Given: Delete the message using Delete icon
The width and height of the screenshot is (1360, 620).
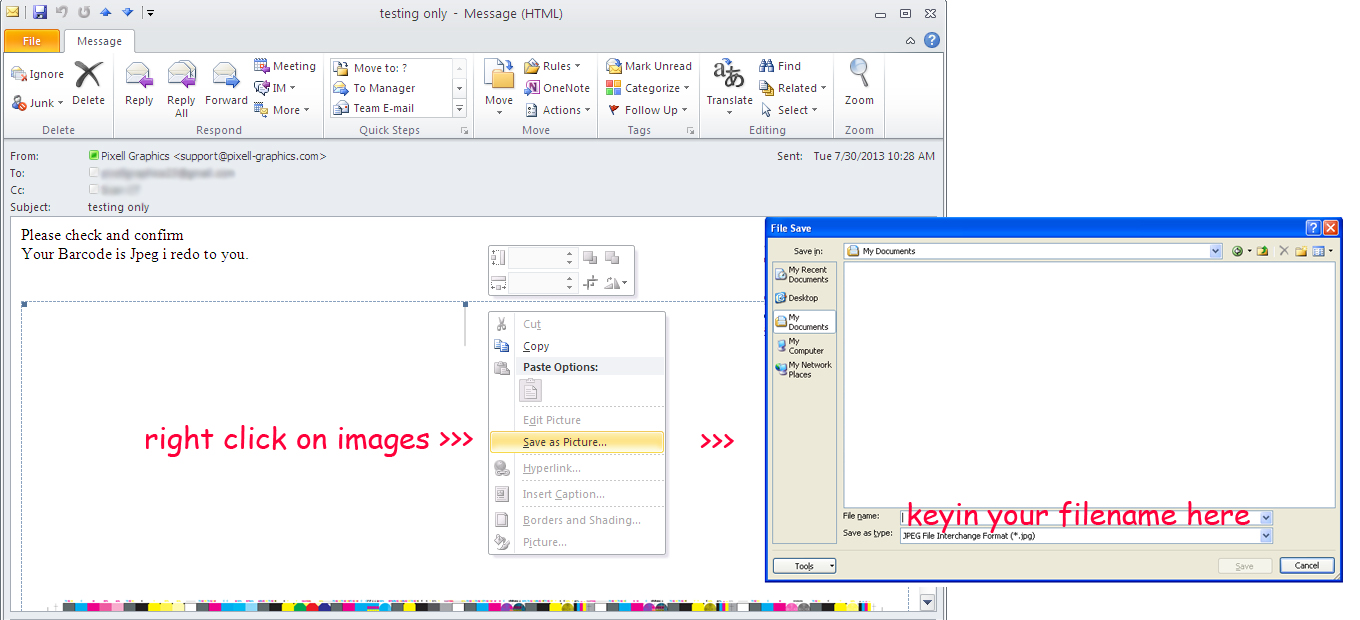Looking at the screenshot, I should [88, 86].
